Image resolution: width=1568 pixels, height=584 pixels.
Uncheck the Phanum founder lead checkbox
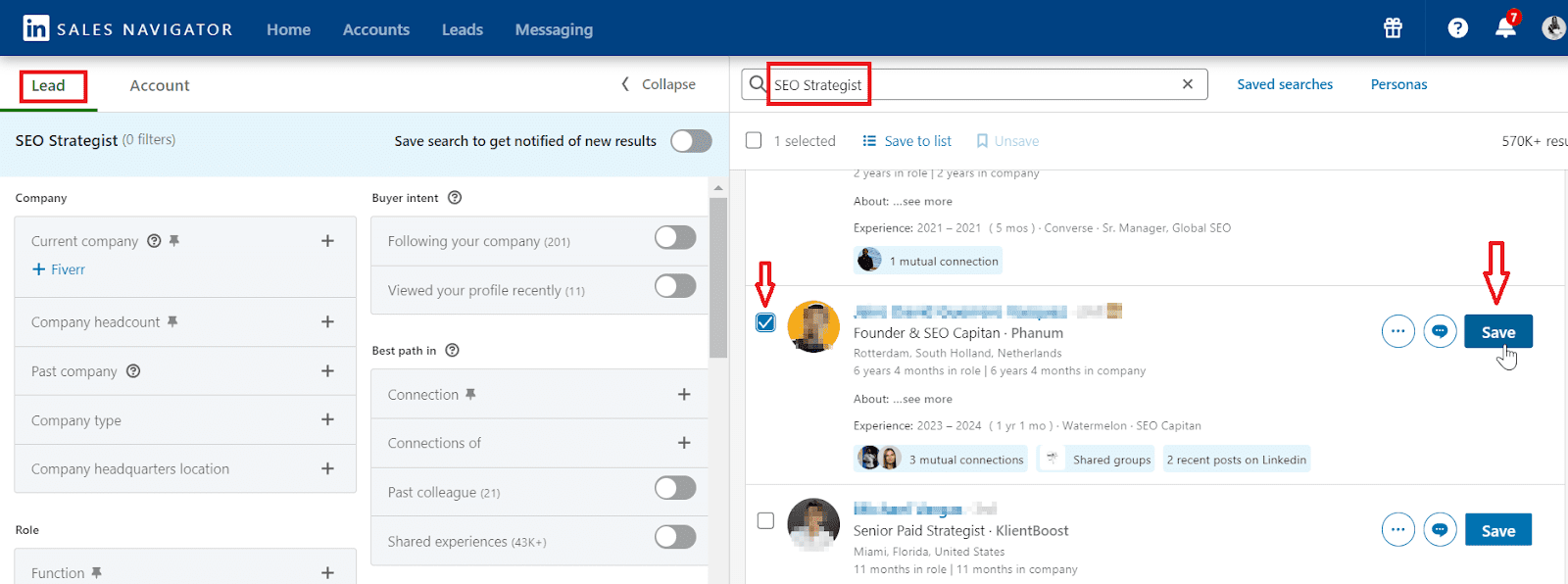tap(765, 323)
